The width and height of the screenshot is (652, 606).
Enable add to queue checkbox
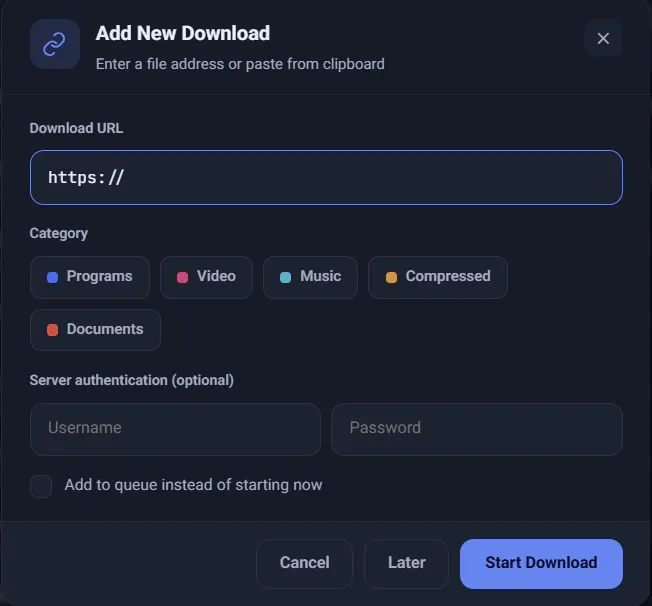click(41, 486)
